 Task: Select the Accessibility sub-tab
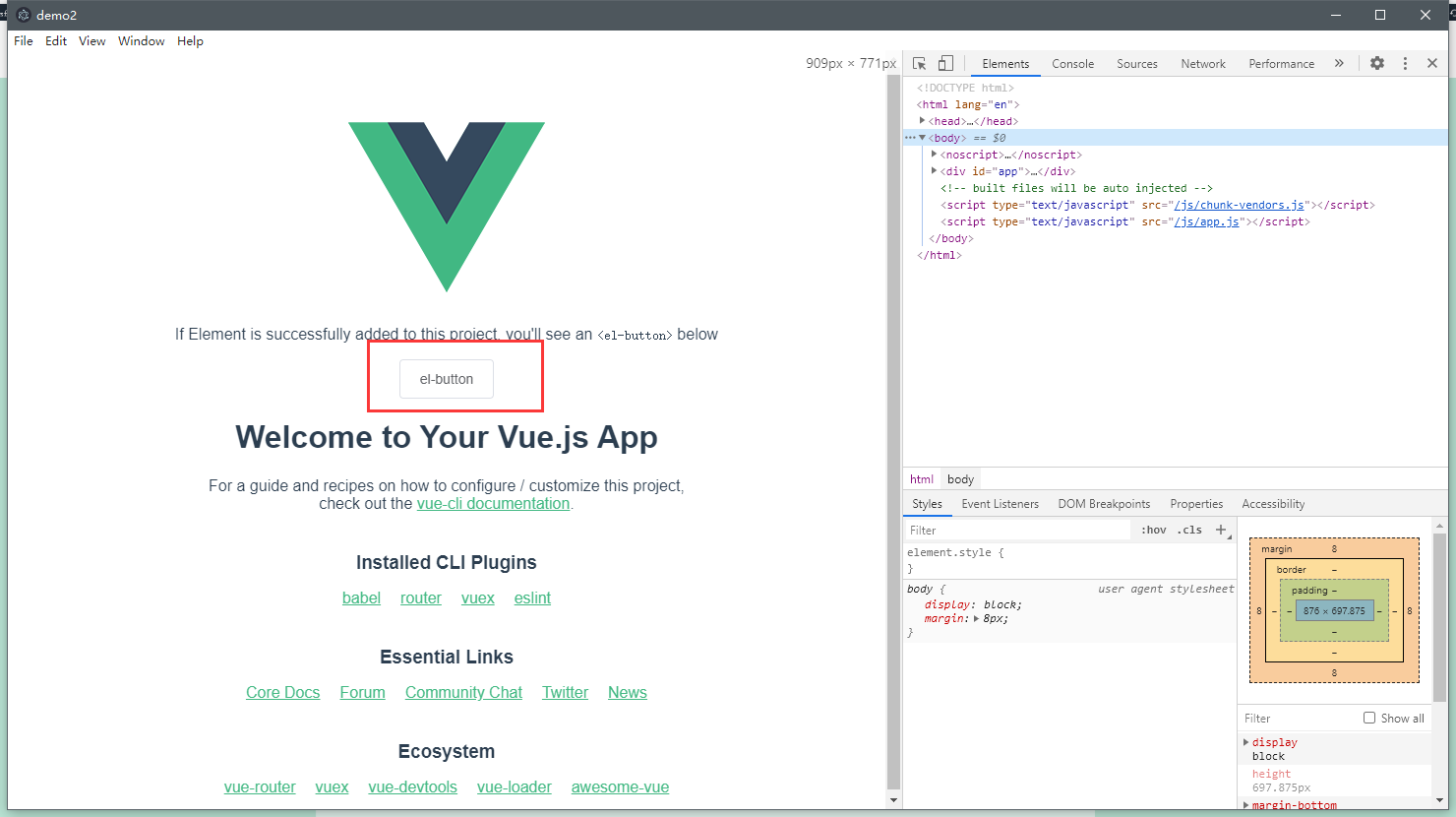pos(1273,504)
